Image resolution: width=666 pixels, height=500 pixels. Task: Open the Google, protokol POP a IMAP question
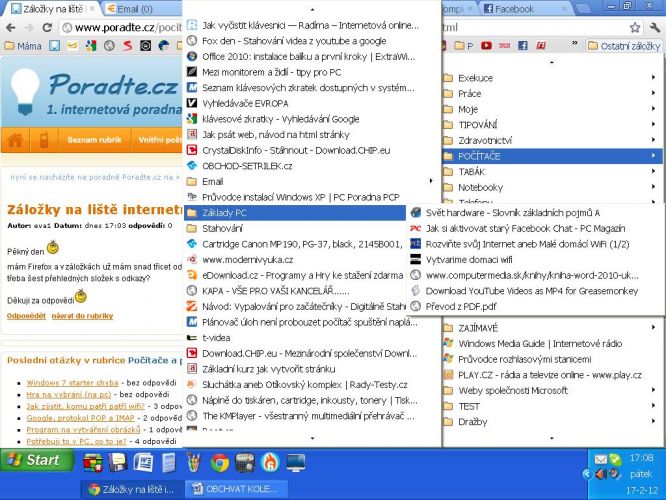point(80,418)
